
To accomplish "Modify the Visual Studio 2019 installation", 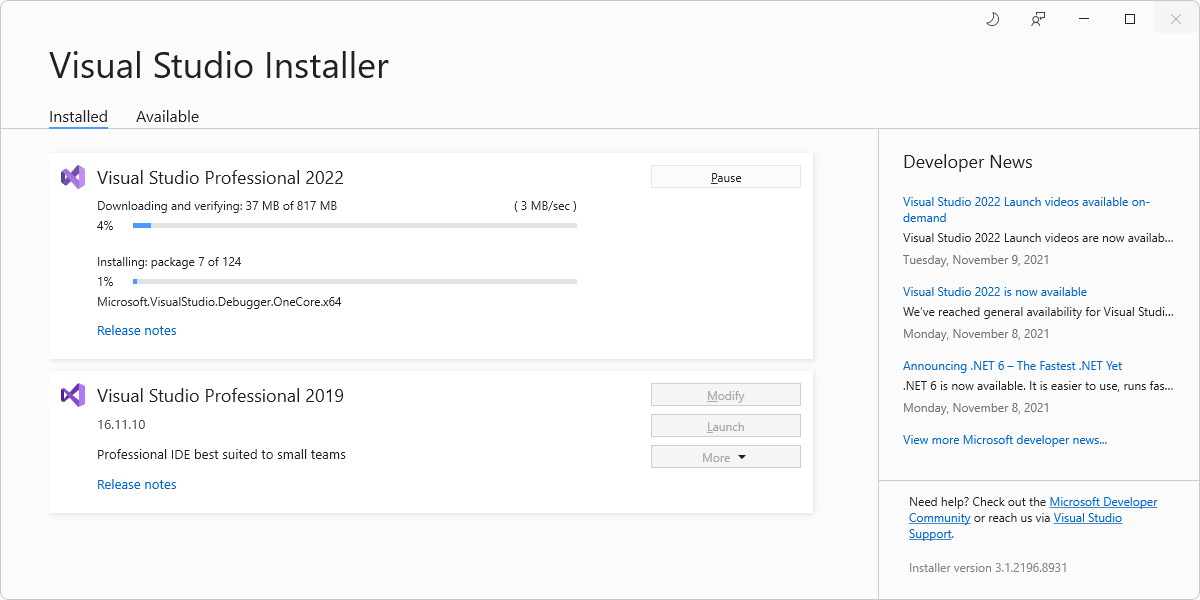I will (x=725, y=394).
